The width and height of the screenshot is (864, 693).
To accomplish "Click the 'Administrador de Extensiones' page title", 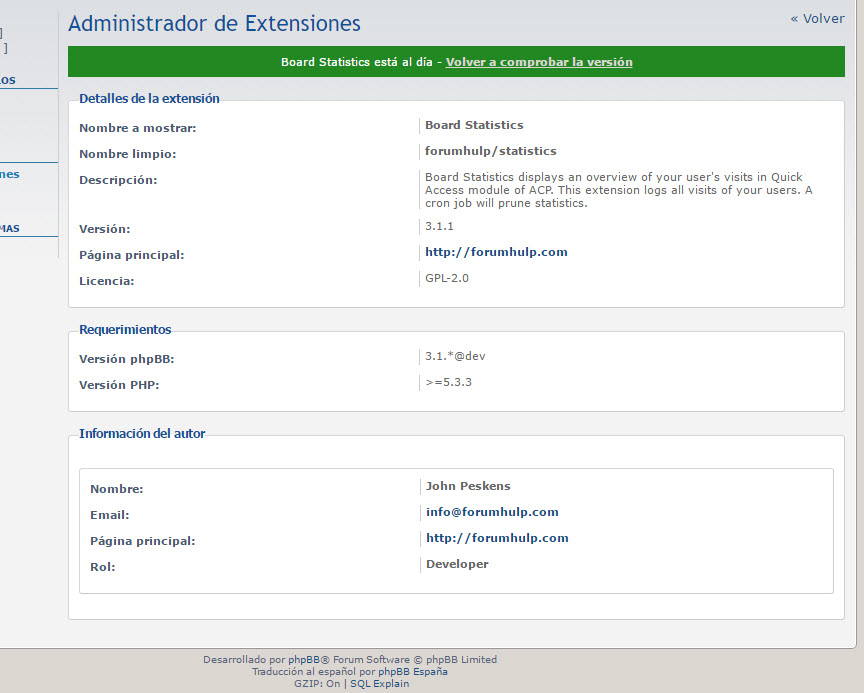I will click(x=214, y=23).
